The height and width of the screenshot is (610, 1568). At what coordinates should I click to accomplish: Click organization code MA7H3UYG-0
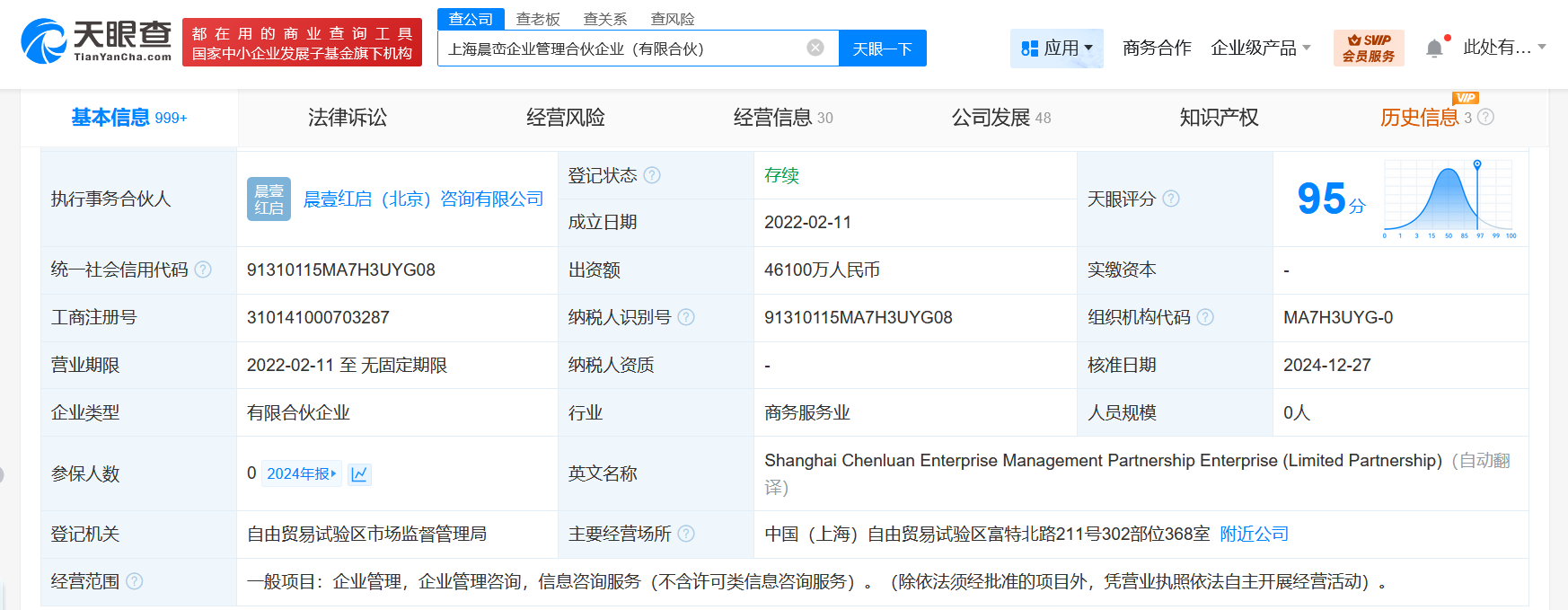tap(1338, 317)
